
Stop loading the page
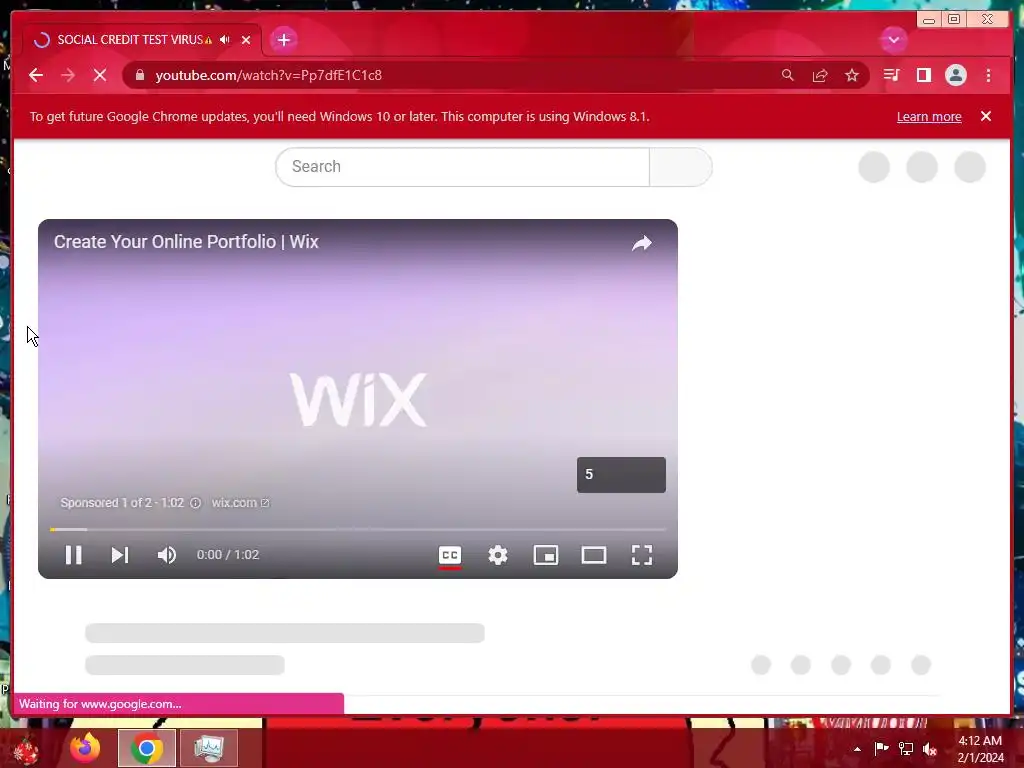pos(100,75)
